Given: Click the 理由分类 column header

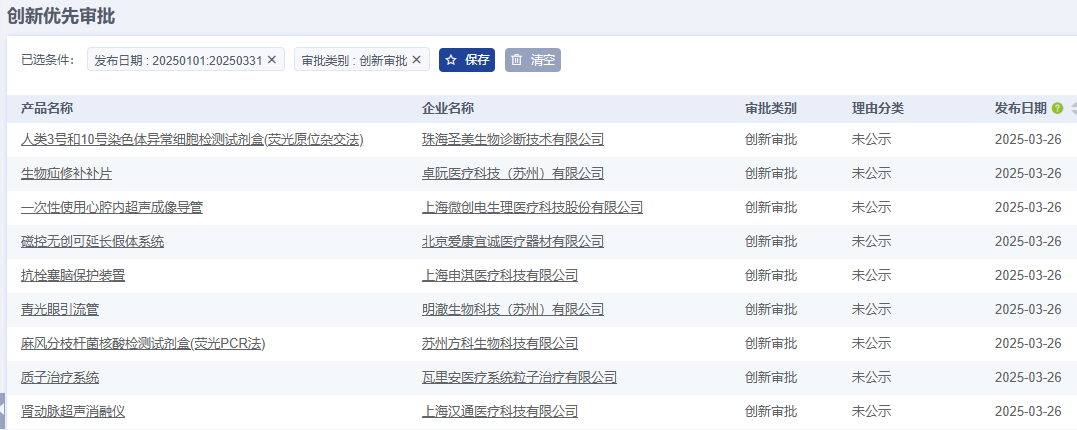Looking at the screenshot, I should point(878,109).
